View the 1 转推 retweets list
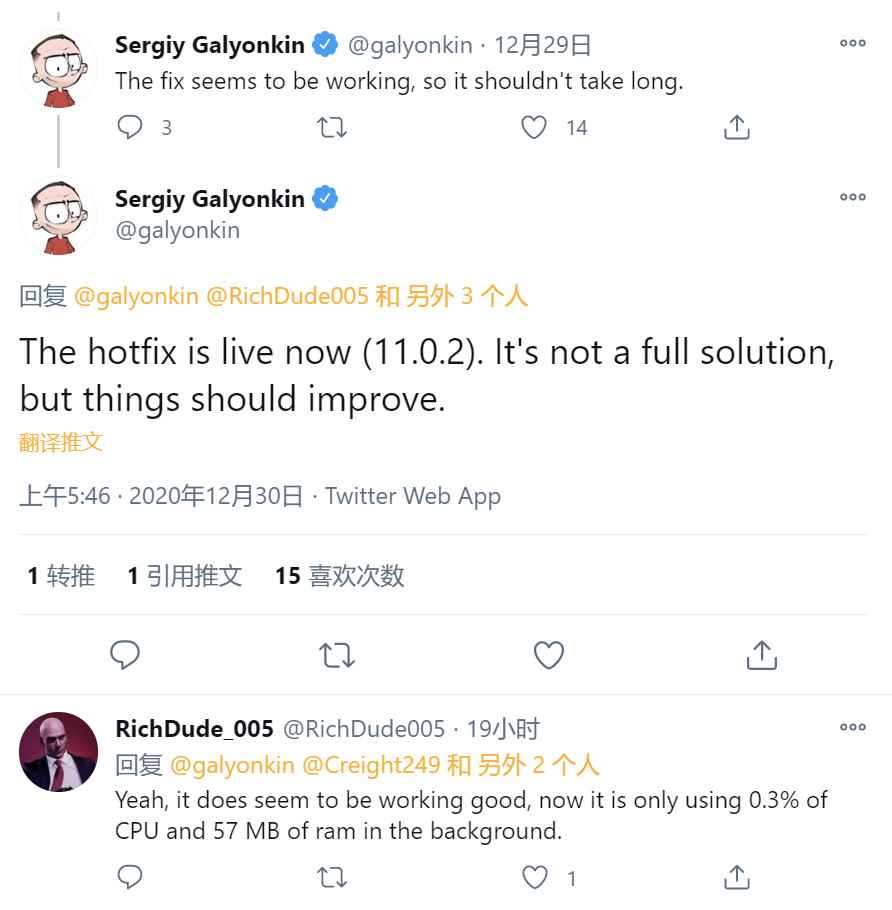 pyautogui.click(x=61, y=576)
